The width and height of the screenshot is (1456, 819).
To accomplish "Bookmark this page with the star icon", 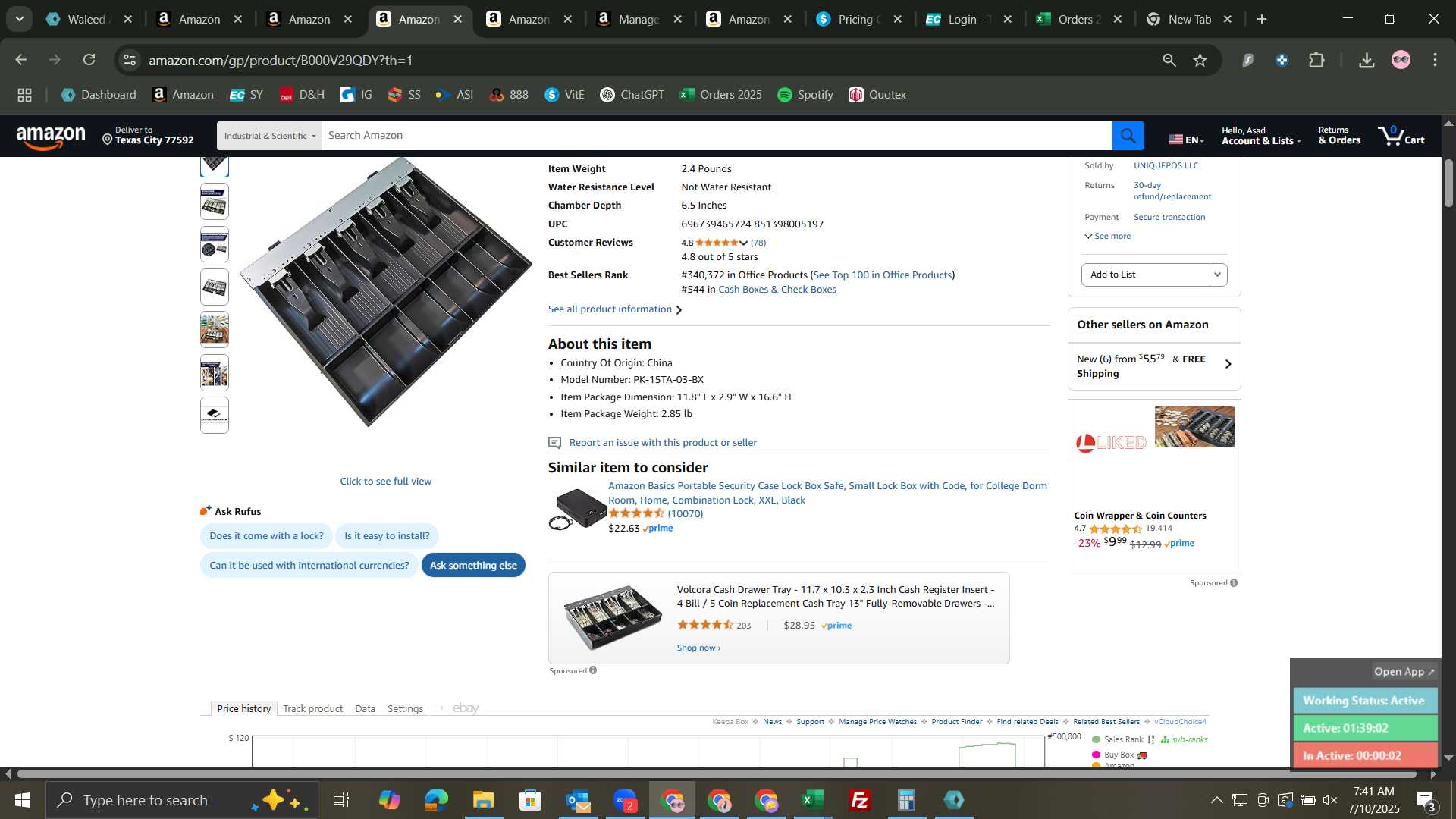I will tap(1200, 60).
